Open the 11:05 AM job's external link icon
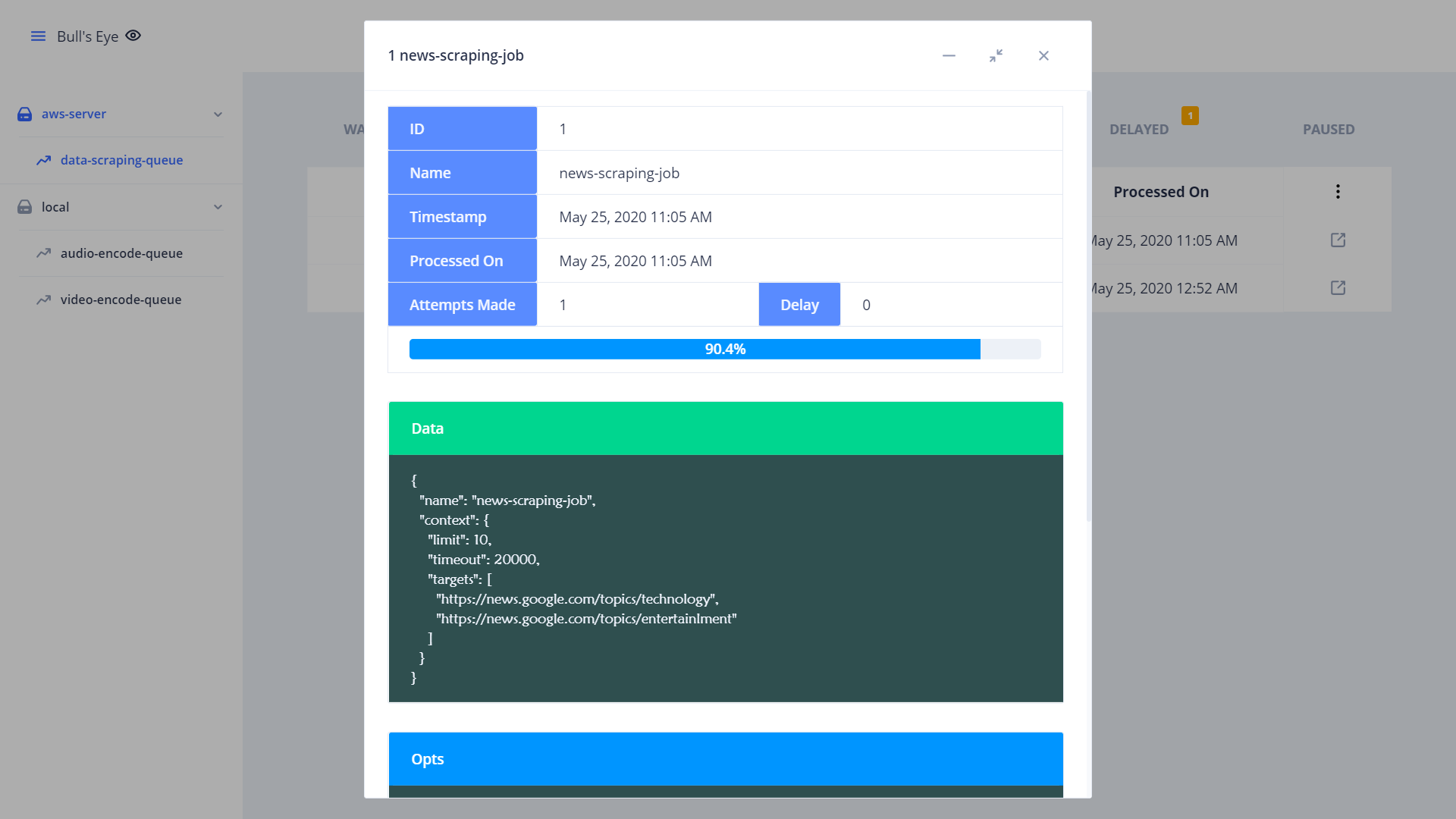Viewport: 1456px width, 819px height. (1338, 240)
